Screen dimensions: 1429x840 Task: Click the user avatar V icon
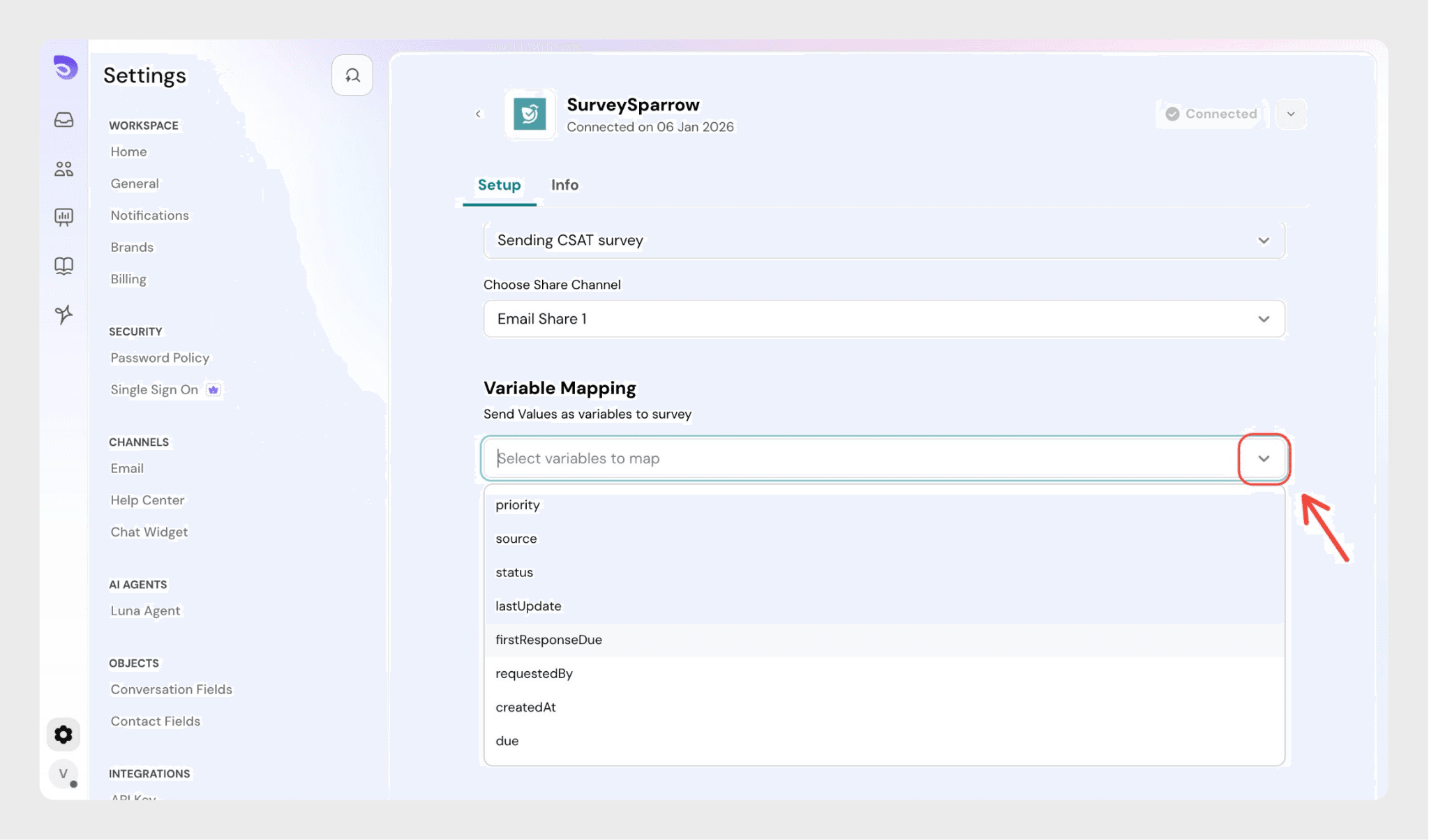click(x=63, y=773)
